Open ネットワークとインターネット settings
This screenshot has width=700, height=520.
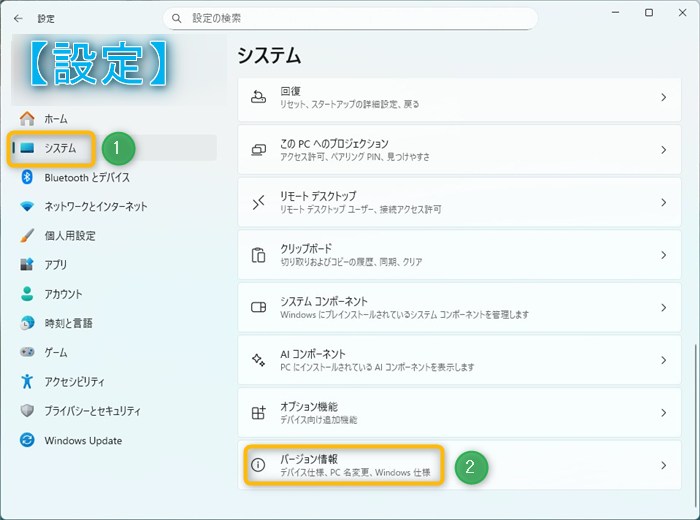point(95,206)
